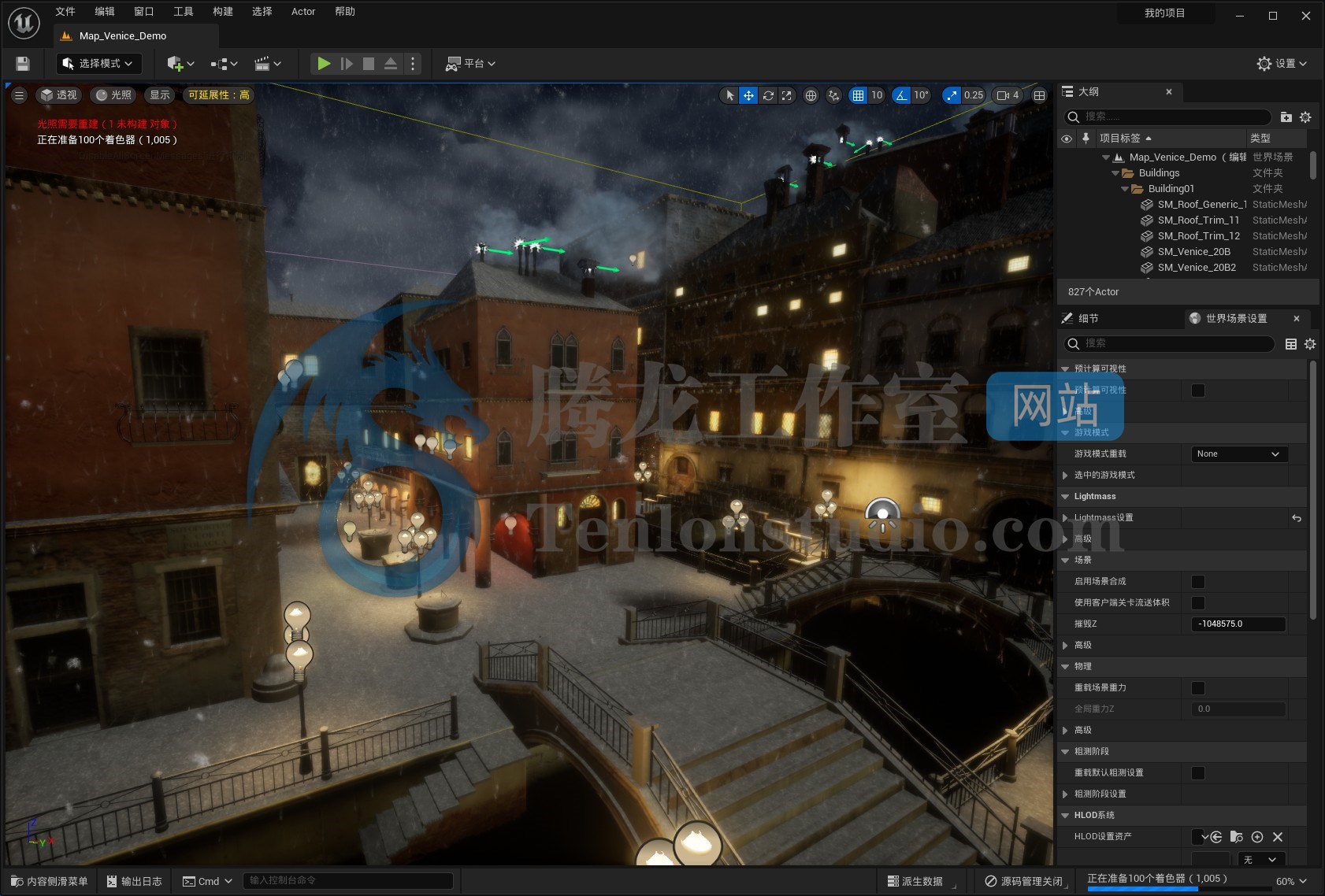Expand the 选中的游戏模式 section
Viewport: 1325px width, 896px height.
tap(1065, 476)
